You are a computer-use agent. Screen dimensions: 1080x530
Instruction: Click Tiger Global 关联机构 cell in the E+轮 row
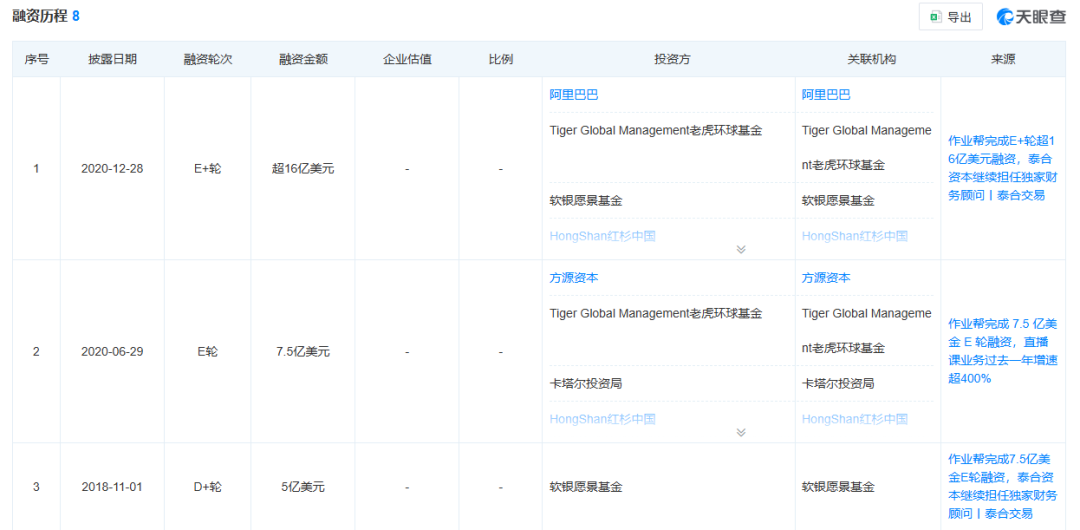tap(866, 147)
